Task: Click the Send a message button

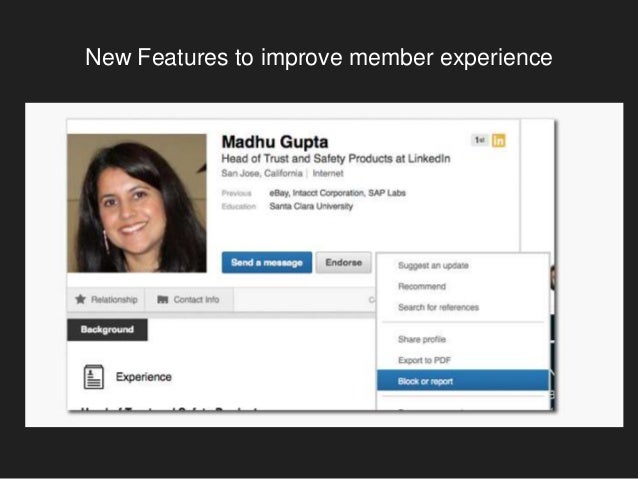Action: (267, 262)
